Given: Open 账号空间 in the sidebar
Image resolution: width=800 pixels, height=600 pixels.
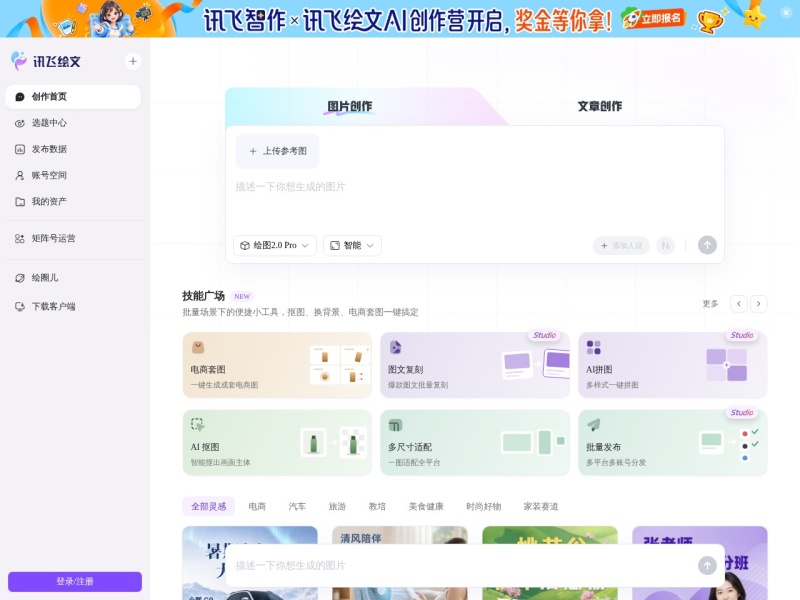Looking at the screenshot, I should [x=73, y=176].
